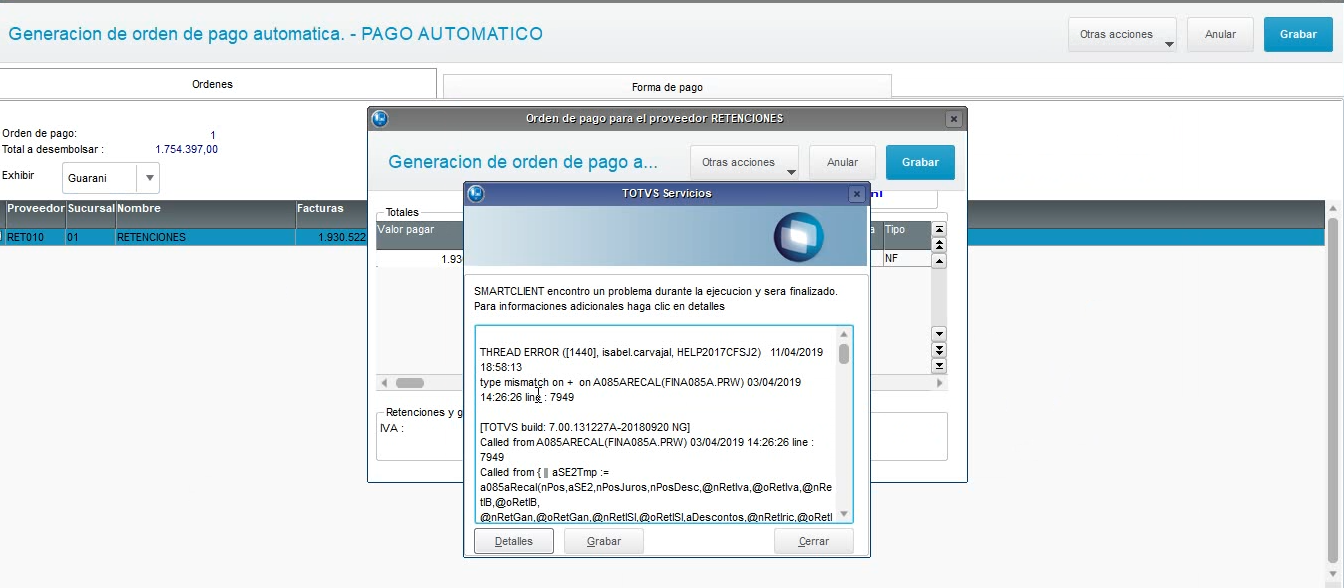Click the NF cell under Tipo
1344x588 pixels.
pos(906,258)
